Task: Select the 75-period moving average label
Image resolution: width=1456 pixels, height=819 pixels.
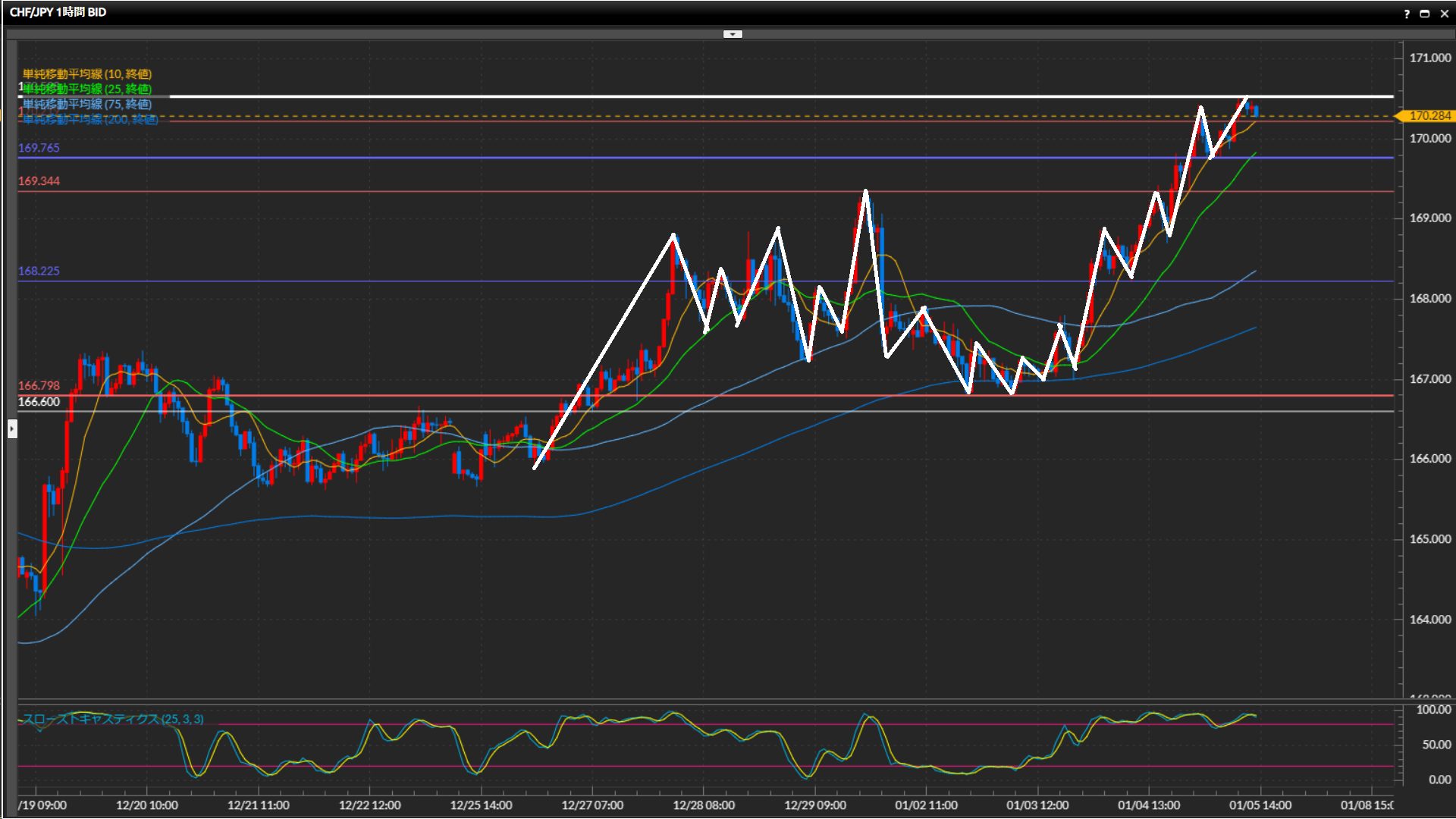Action: 87,104
